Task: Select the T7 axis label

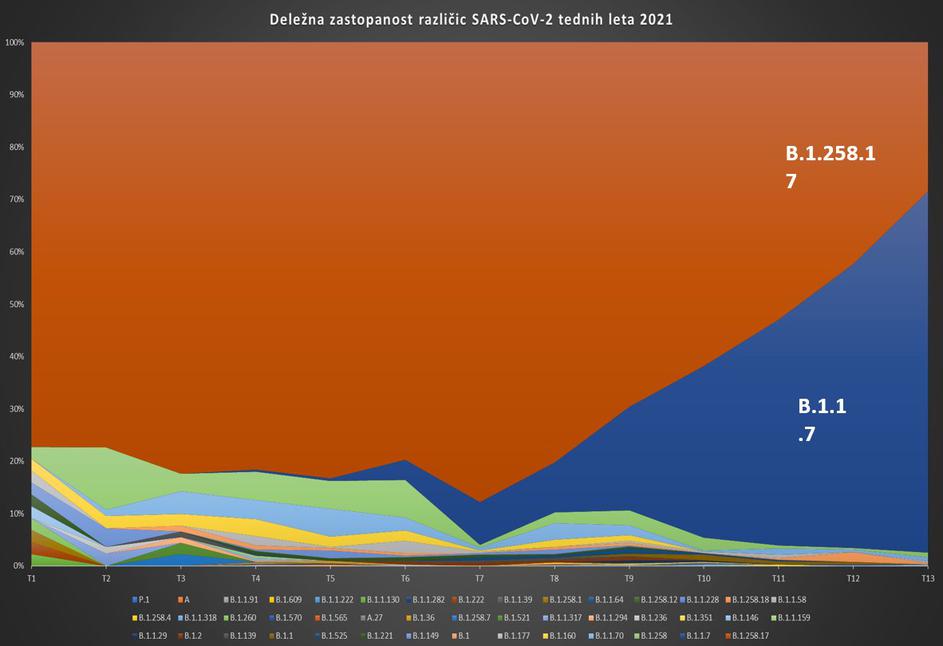Action: [x=480, y=579]
